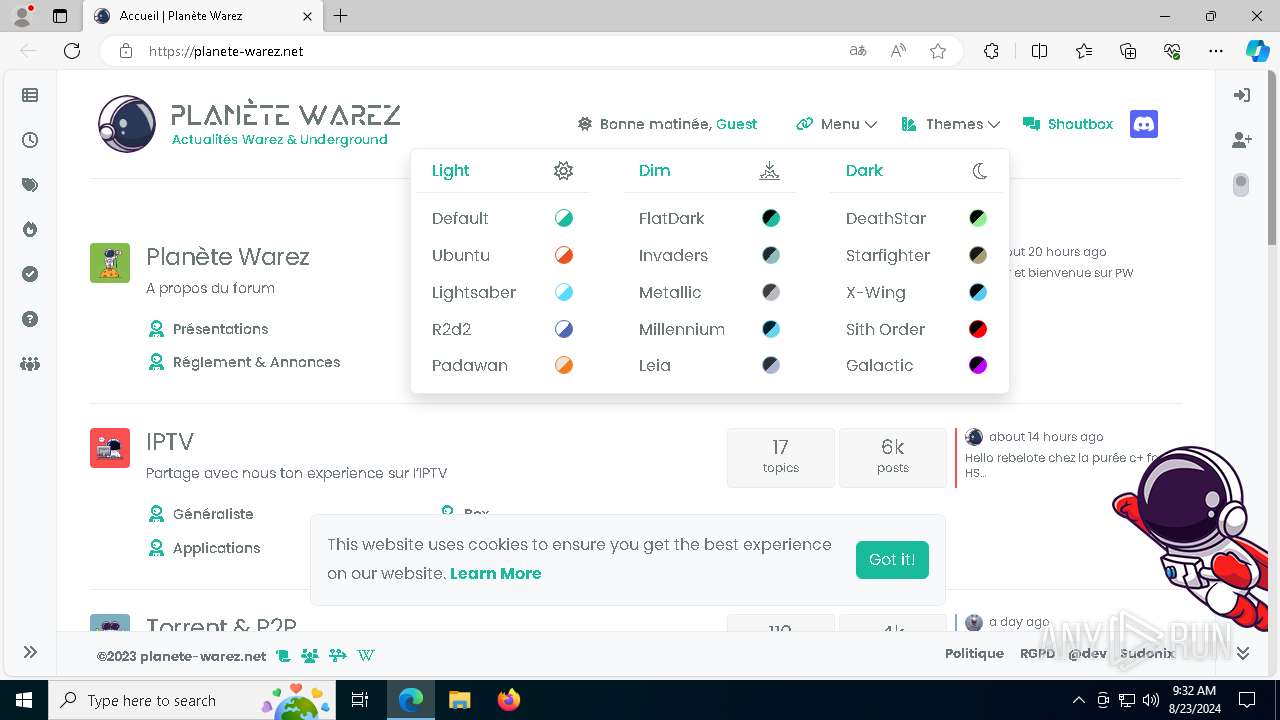
Task: Click the check-circle icon in left sidebar
Action: [x=30, y=274]
